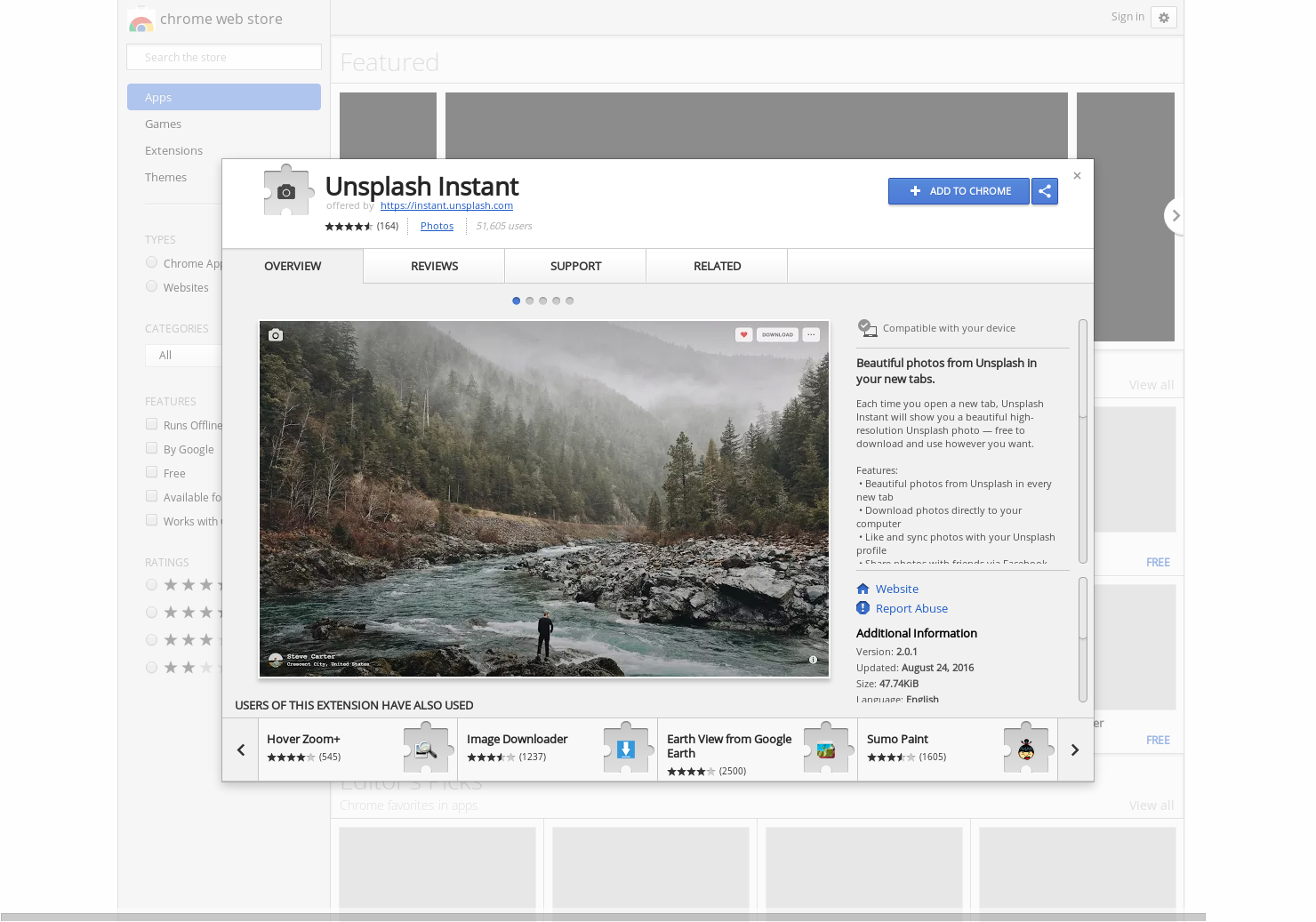Image resolution: width=1316 pixels, height=922 pixels.
Task: Click the Image Downloader extension icon
Action: pyautogui.click(x=626, y=750)
